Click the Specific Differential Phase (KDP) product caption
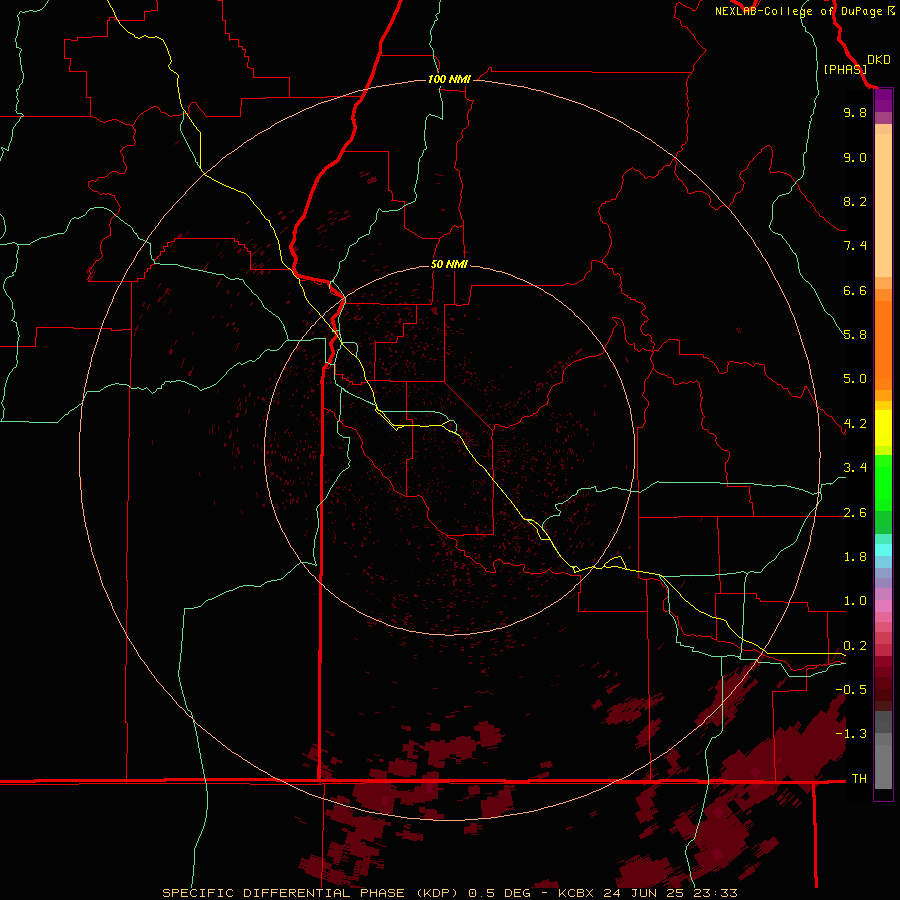Viewport: 900px width, 900px height. (x=449, y=893)
